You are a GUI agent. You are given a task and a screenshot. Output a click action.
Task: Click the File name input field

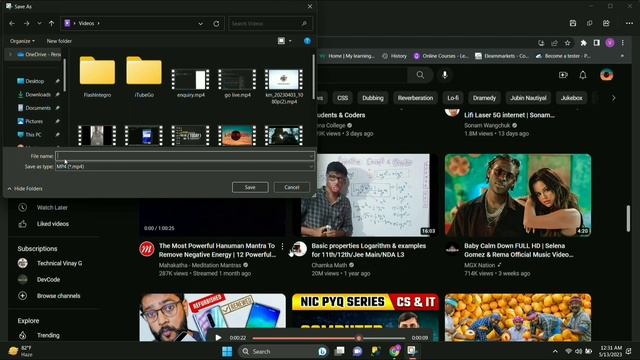185,156
